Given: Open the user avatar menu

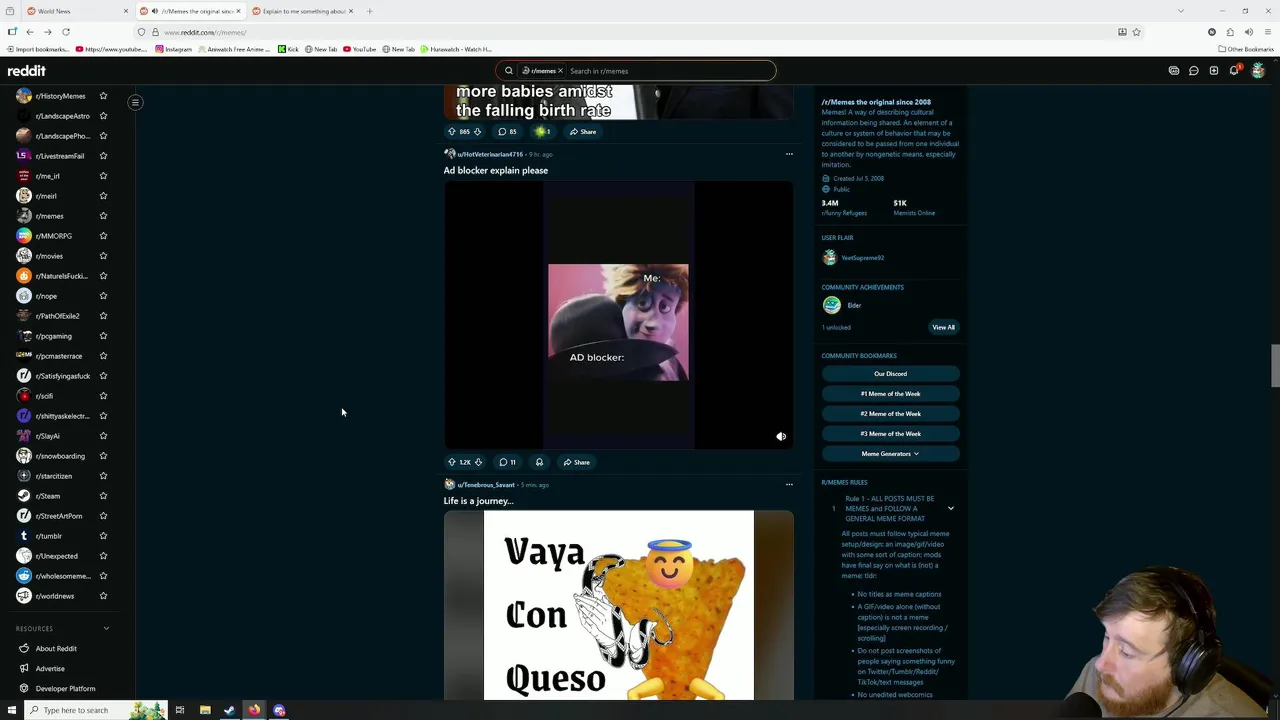Looking at the screenshot, I should [x=1258, y=71].
